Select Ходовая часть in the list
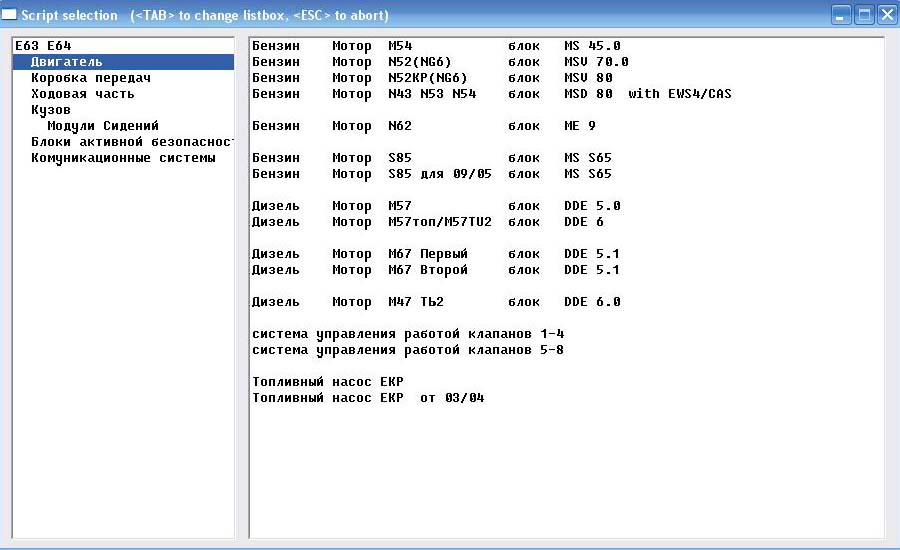Screen dimensions: 900x550 coord(82,94)
